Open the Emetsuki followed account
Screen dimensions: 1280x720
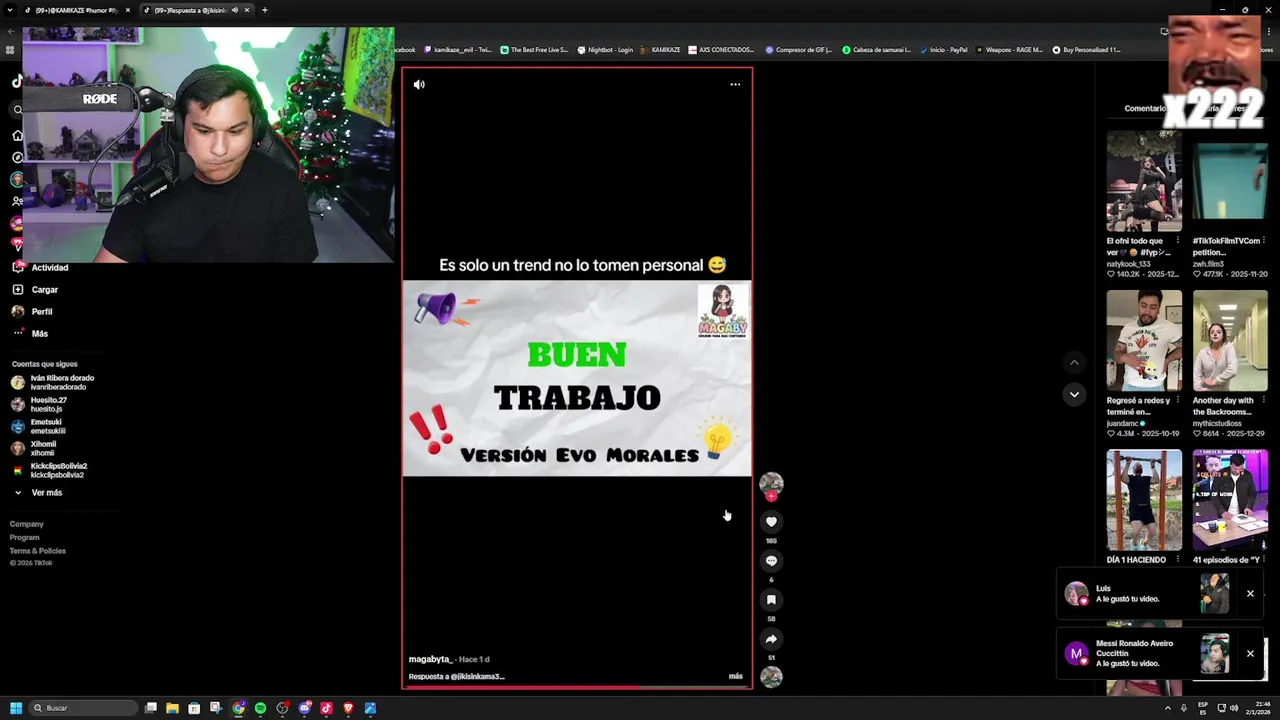[x=38, y=426]
